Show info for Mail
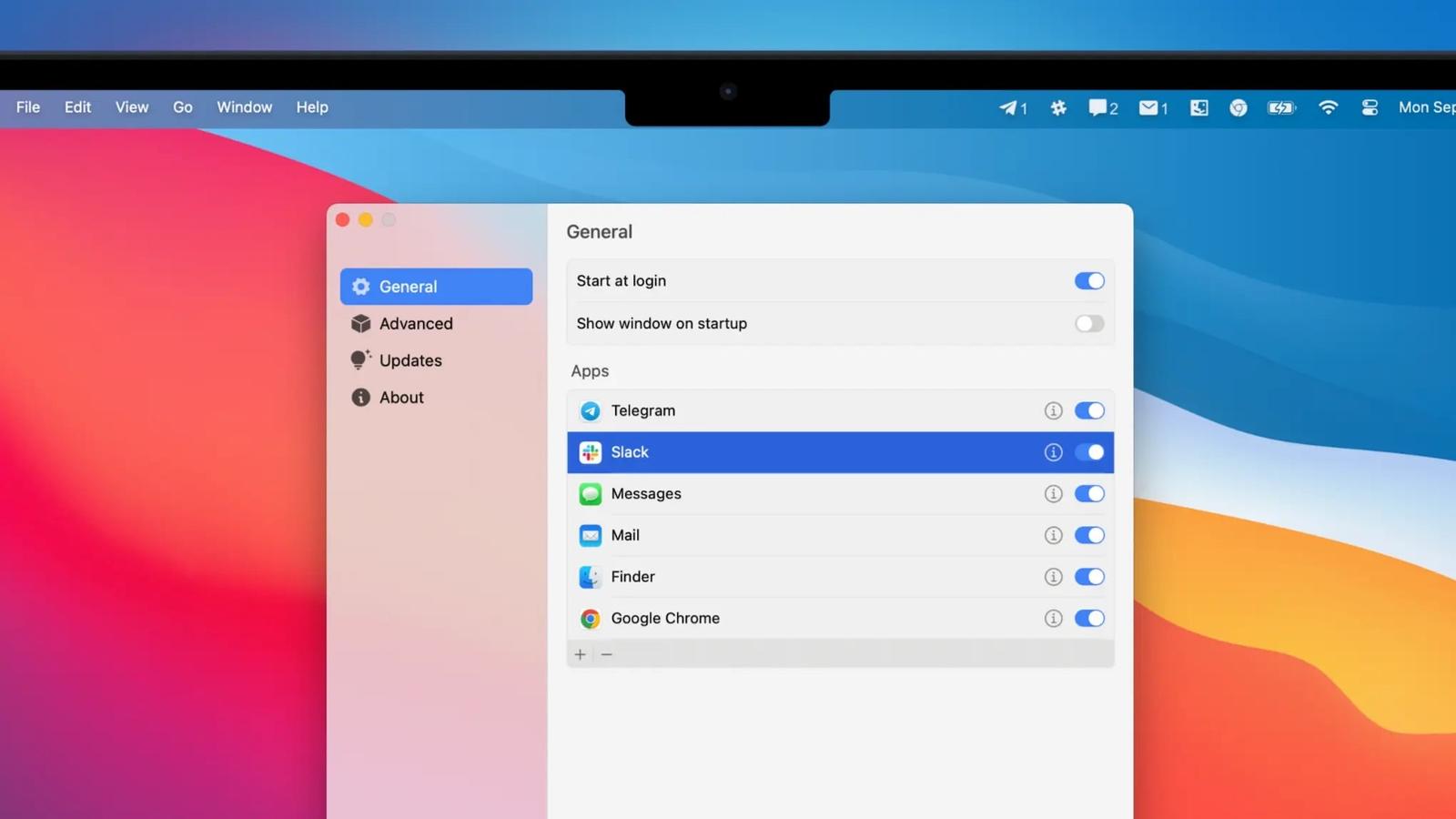Image resolution: width=1456 pixels, height=819 pixels. click(x=1053, y=535)
